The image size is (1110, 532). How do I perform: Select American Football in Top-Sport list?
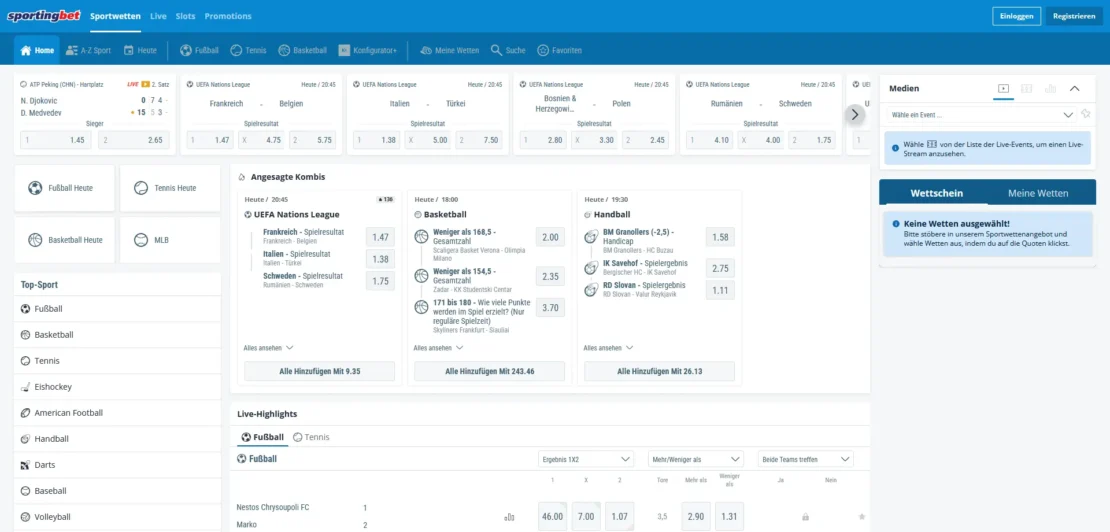click(x=118, y=412)
